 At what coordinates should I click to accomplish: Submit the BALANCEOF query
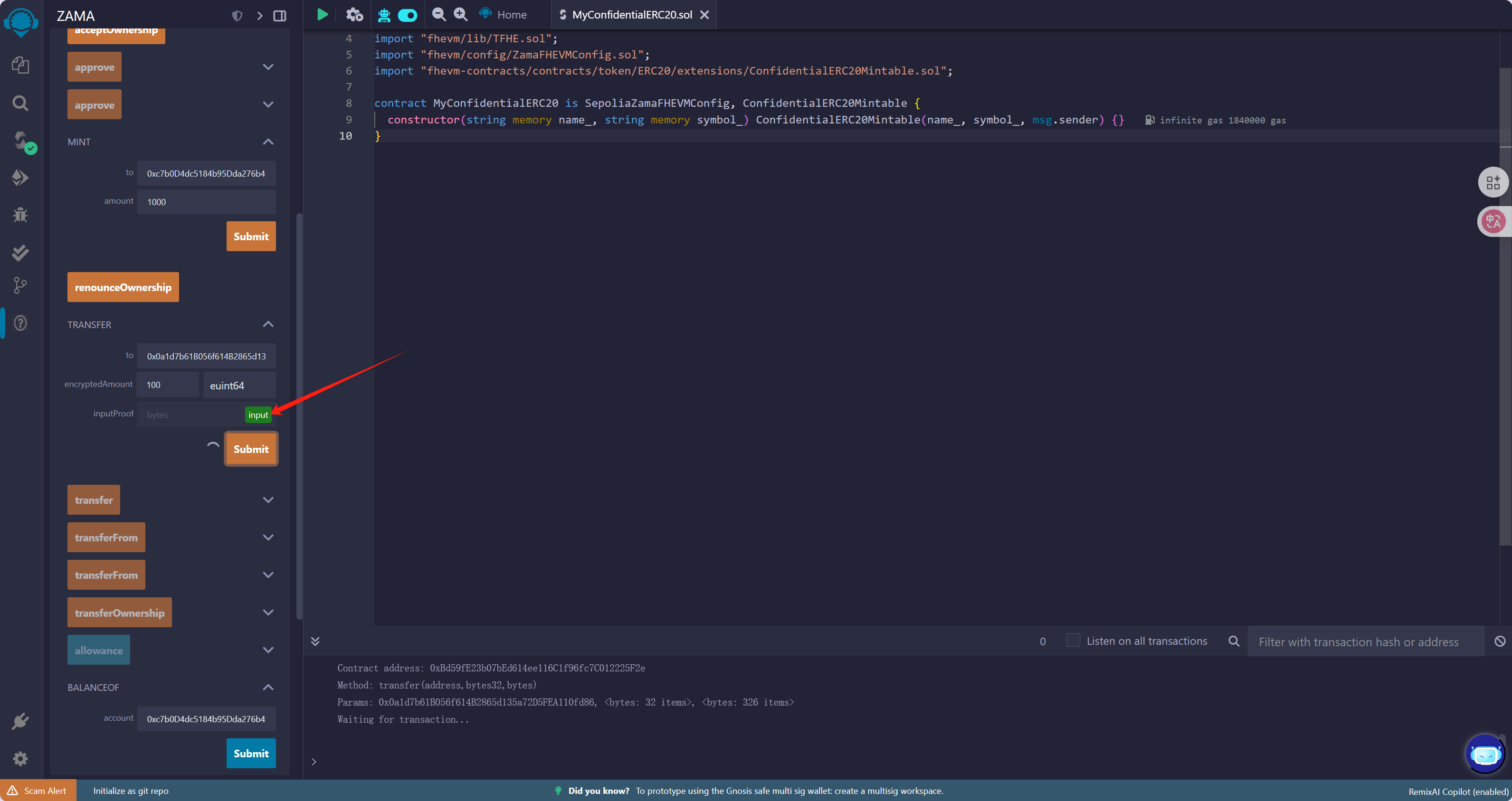251,754
